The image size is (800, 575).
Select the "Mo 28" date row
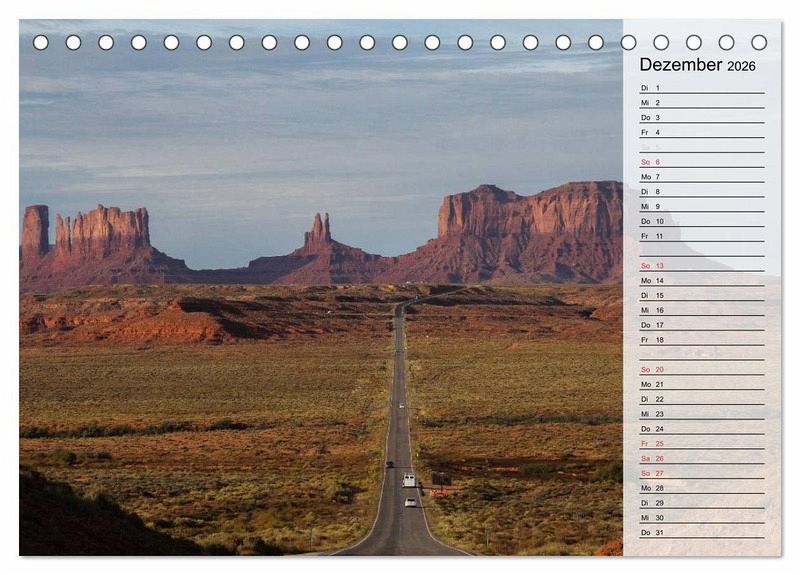(x=702, y=488)
